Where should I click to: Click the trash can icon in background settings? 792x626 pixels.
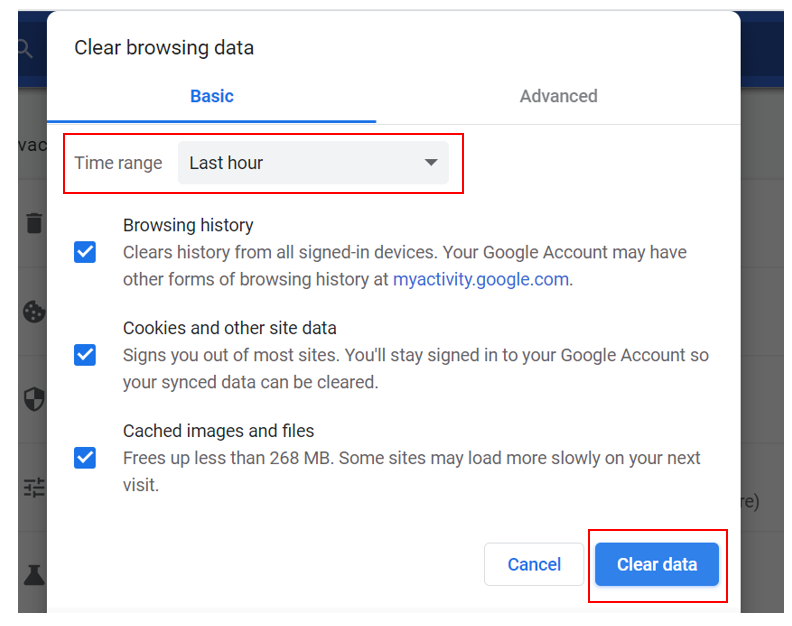pos(34,223)
